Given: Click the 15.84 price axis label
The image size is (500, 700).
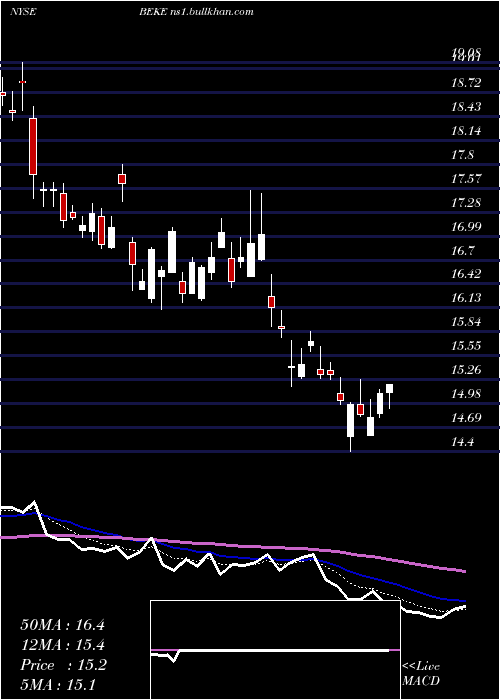Looking at the screenshot, I should point(467,322).
